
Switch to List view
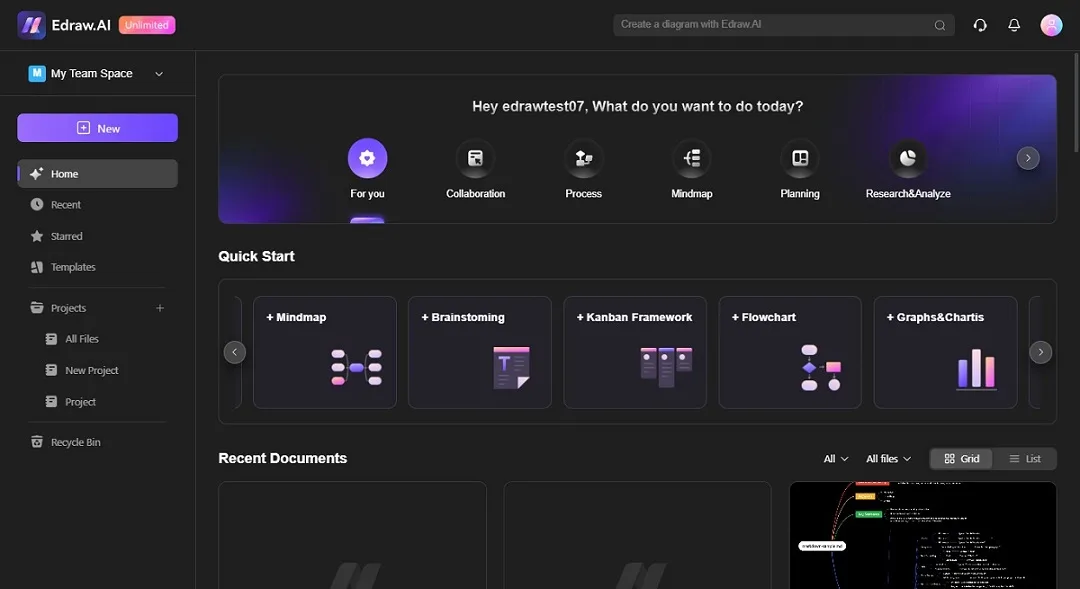(x=1024, y=459)
